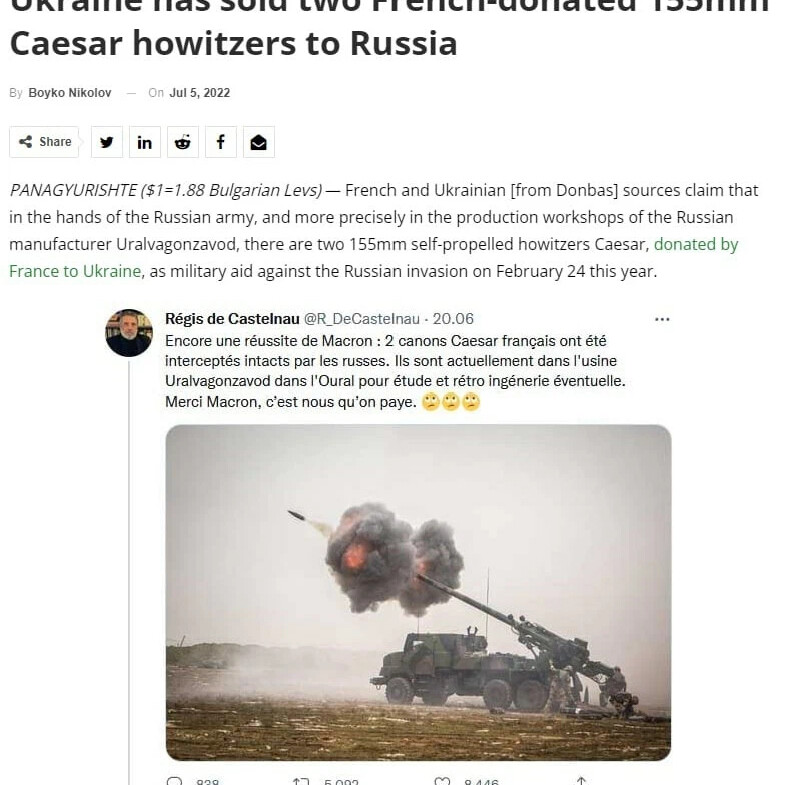Share article on LinkedIn
This screenshot has width=785, height=785.
(145, 142)
